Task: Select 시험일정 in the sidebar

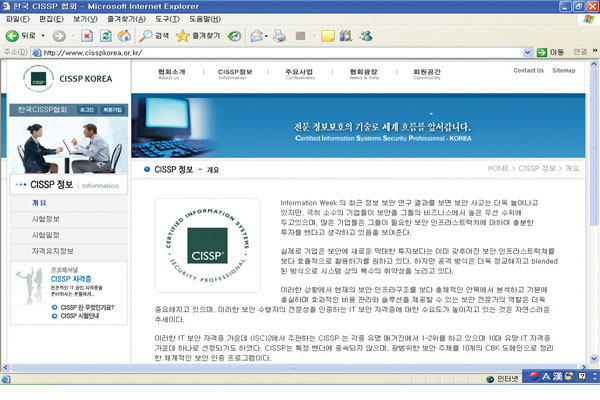Action: coord(46,235)
